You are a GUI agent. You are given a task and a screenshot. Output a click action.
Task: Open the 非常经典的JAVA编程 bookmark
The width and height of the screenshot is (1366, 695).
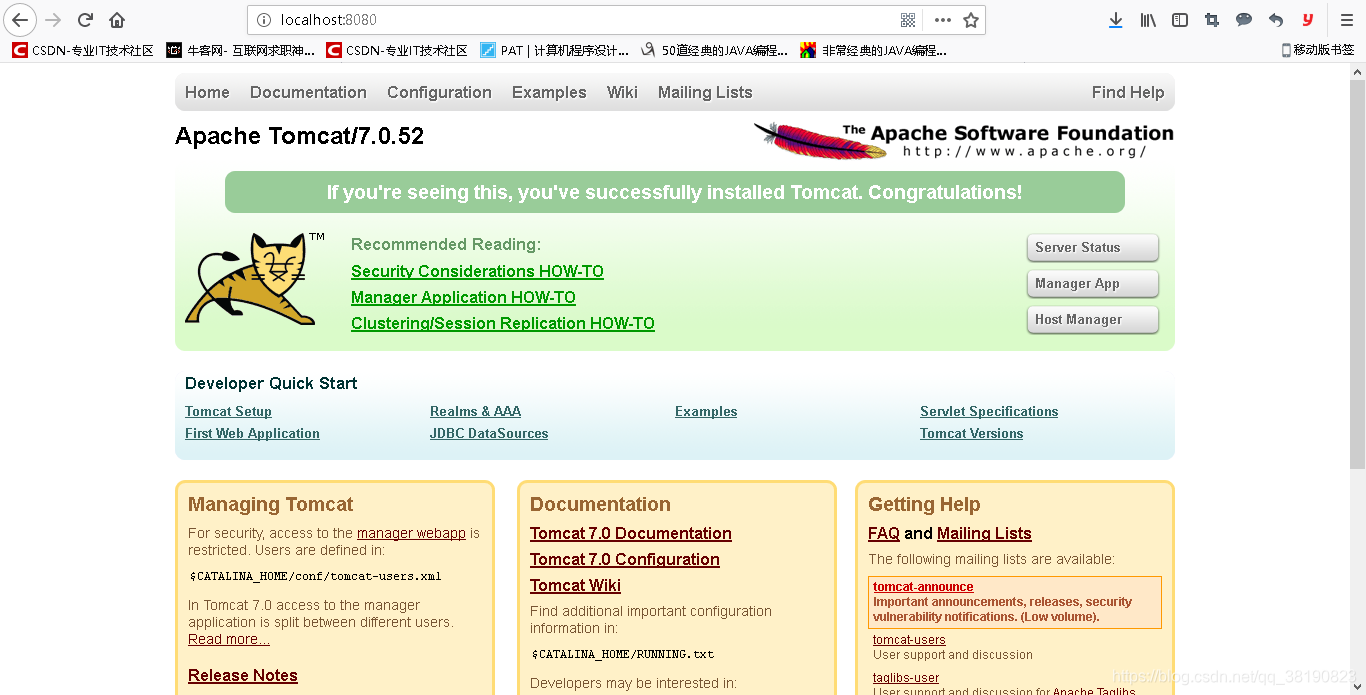point(874,50)
